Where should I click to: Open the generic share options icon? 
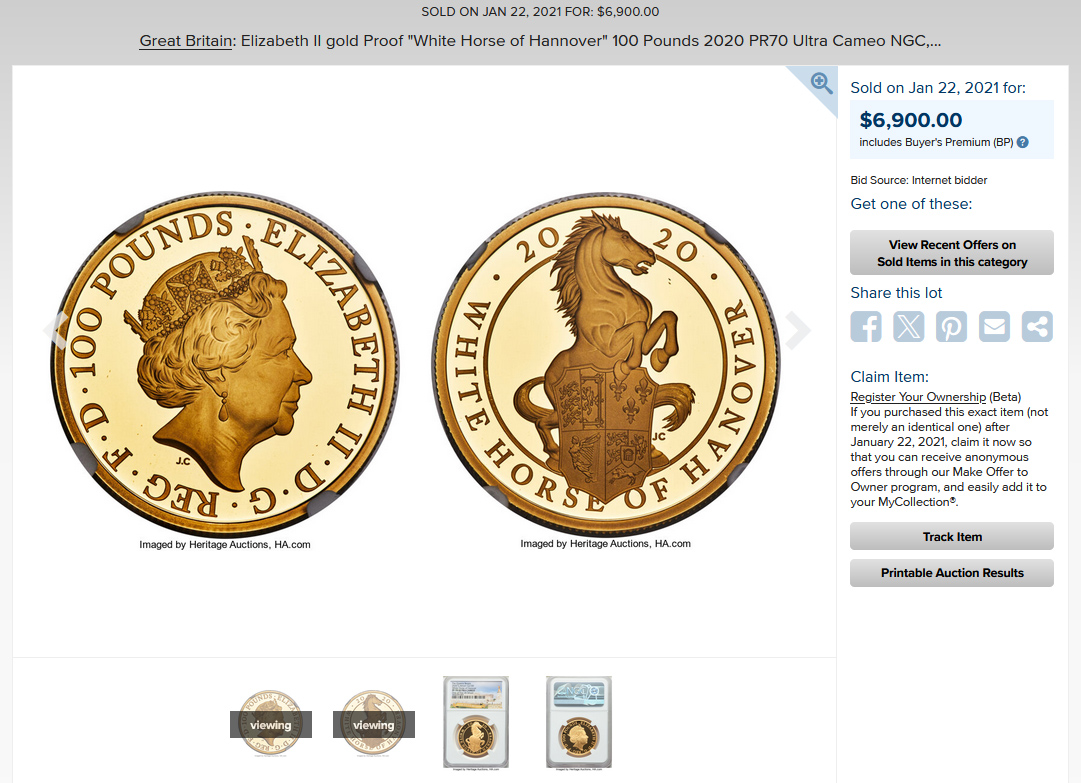click(1037, 326)
